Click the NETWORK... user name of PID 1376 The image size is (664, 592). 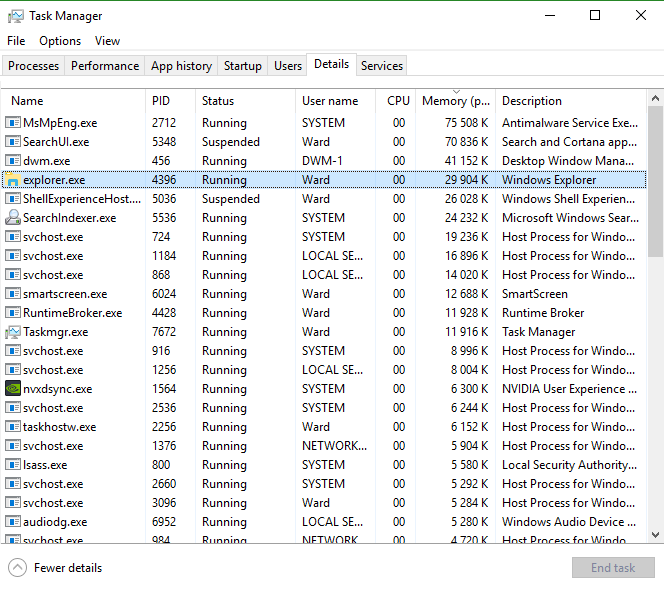335,446
